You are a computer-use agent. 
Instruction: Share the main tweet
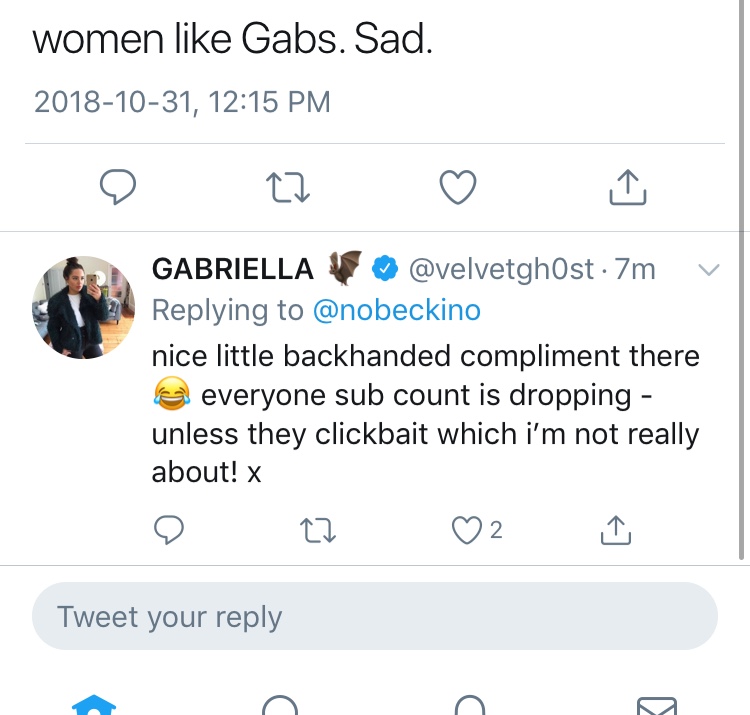coord(625,186)
